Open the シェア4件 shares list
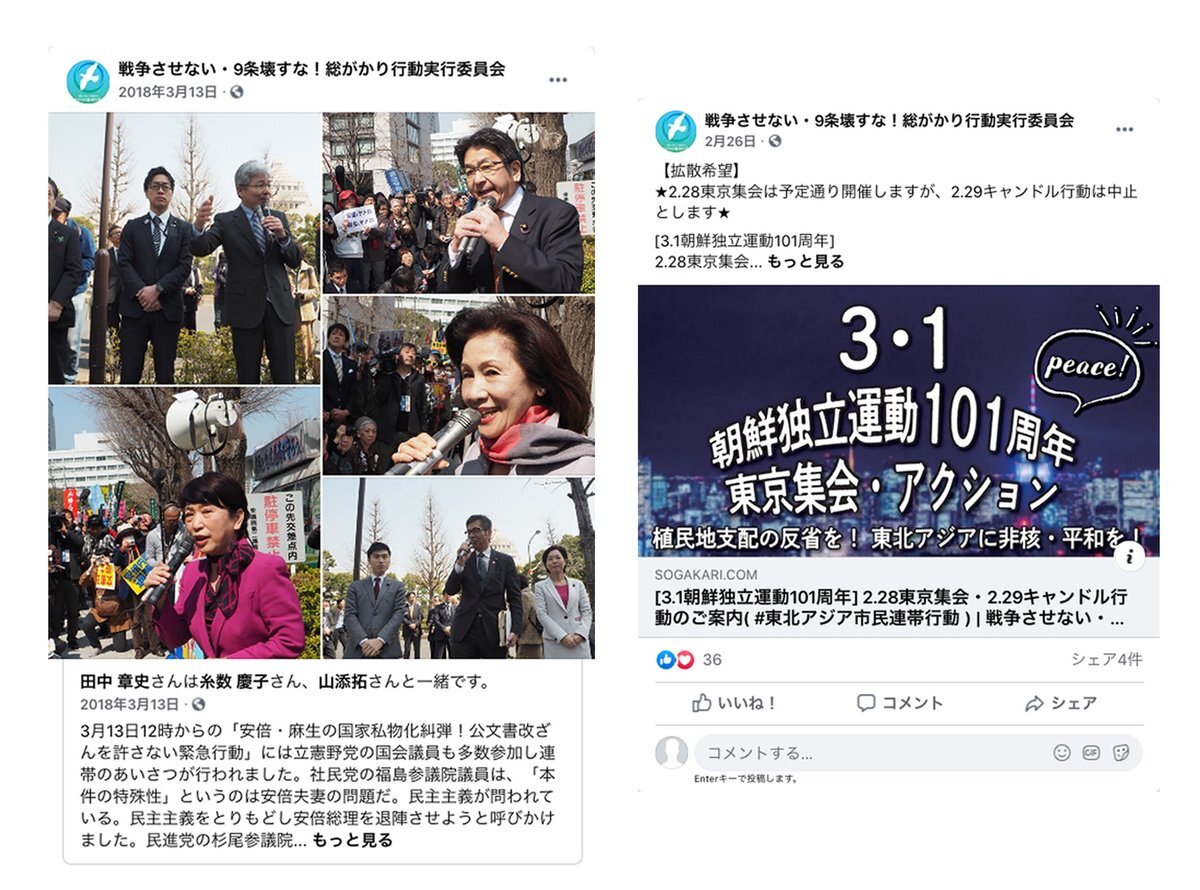This screenshot has width=1200, height=890. [x=1106, y=660]
